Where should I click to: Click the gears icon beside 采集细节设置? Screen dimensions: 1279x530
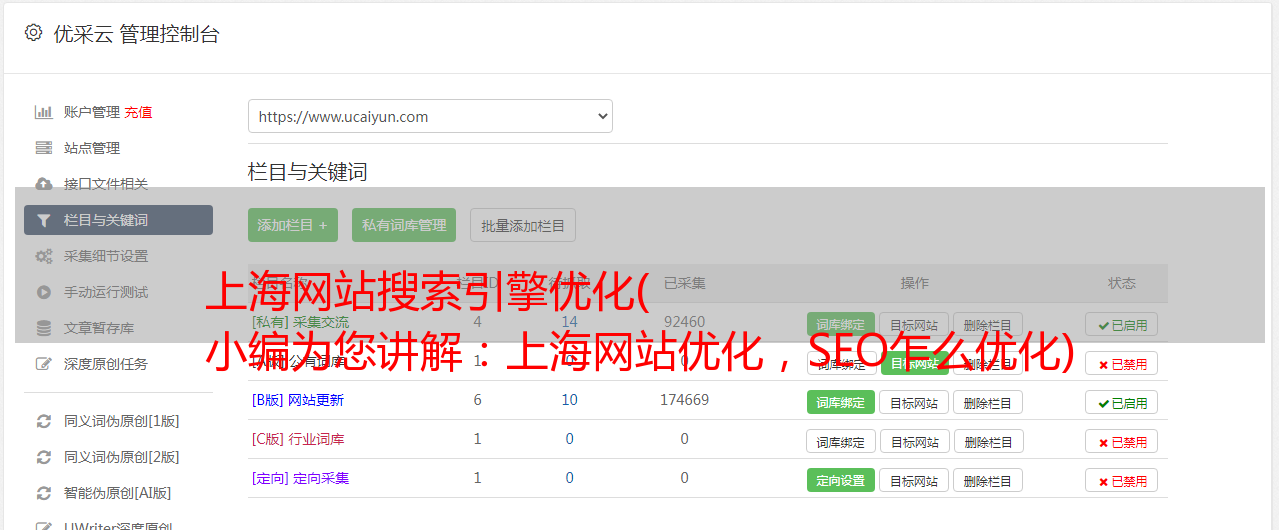[x=44, y=256]
